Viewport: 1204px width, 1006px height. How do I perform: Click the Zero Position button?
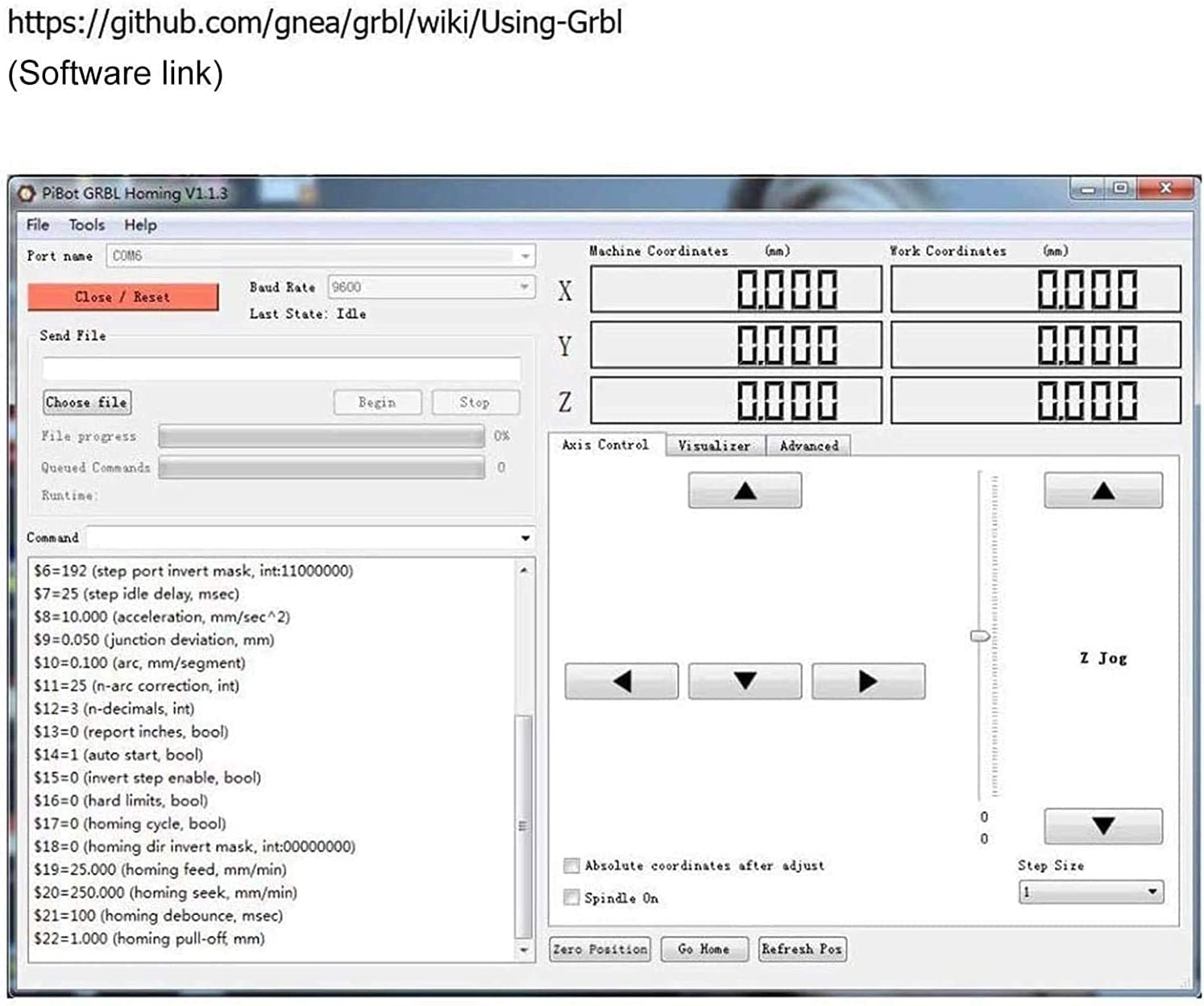coord(600,949)
